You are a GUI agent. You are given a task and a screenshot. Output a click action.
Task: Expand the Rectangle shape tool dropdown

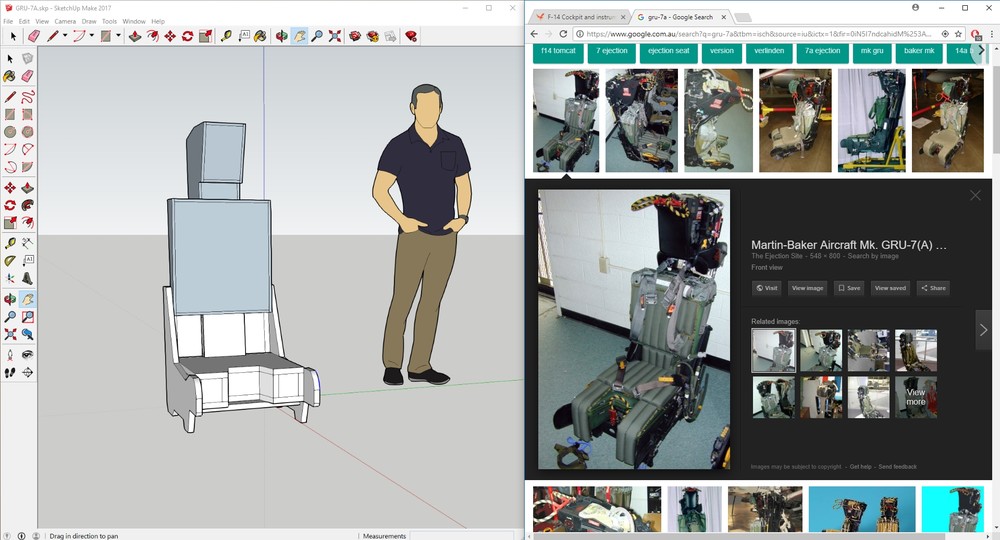point(117,36)
